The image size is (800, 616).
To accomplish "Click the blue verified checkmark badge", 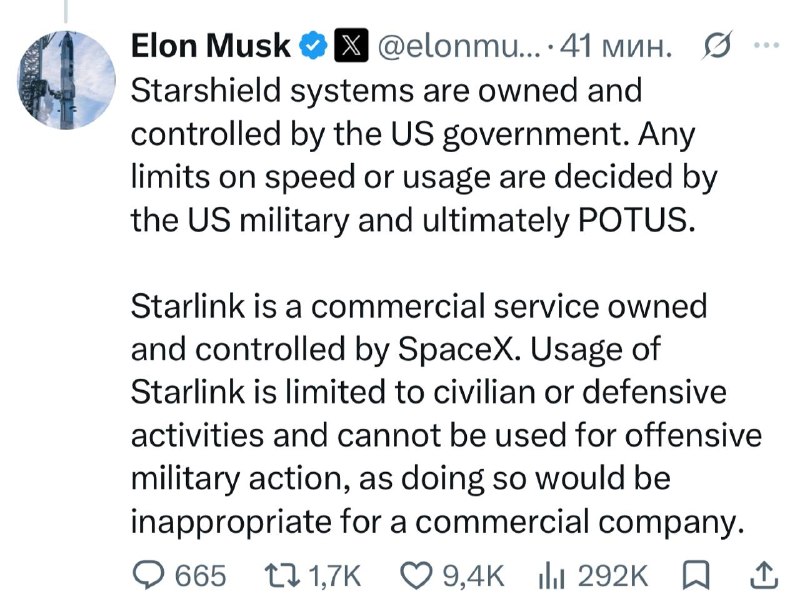I will (x=312, y=45).
